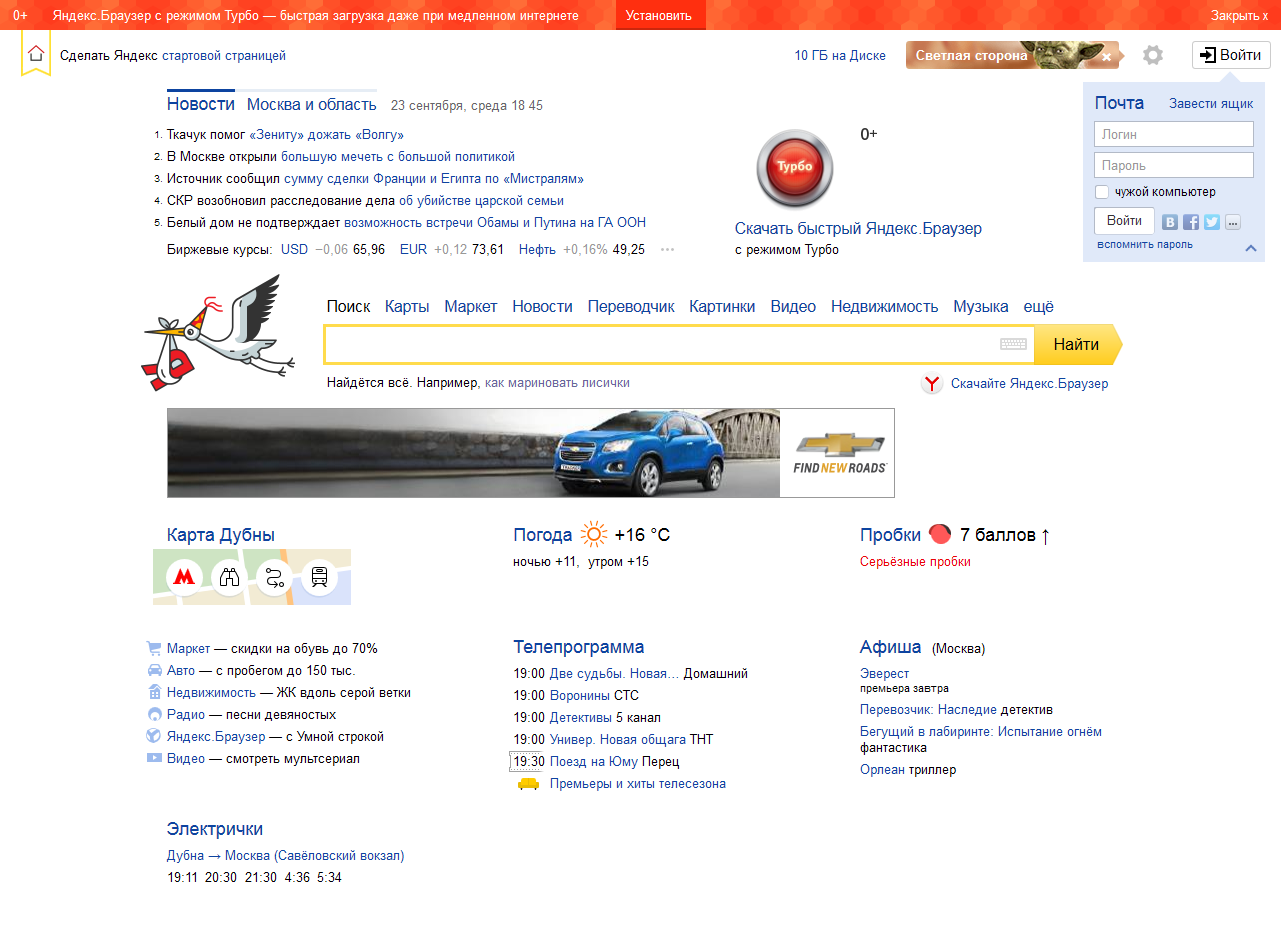This screenshot has width=1281, height=935.
Task: Click the Market shopping cart icon
Action: (x=154, y=648)
